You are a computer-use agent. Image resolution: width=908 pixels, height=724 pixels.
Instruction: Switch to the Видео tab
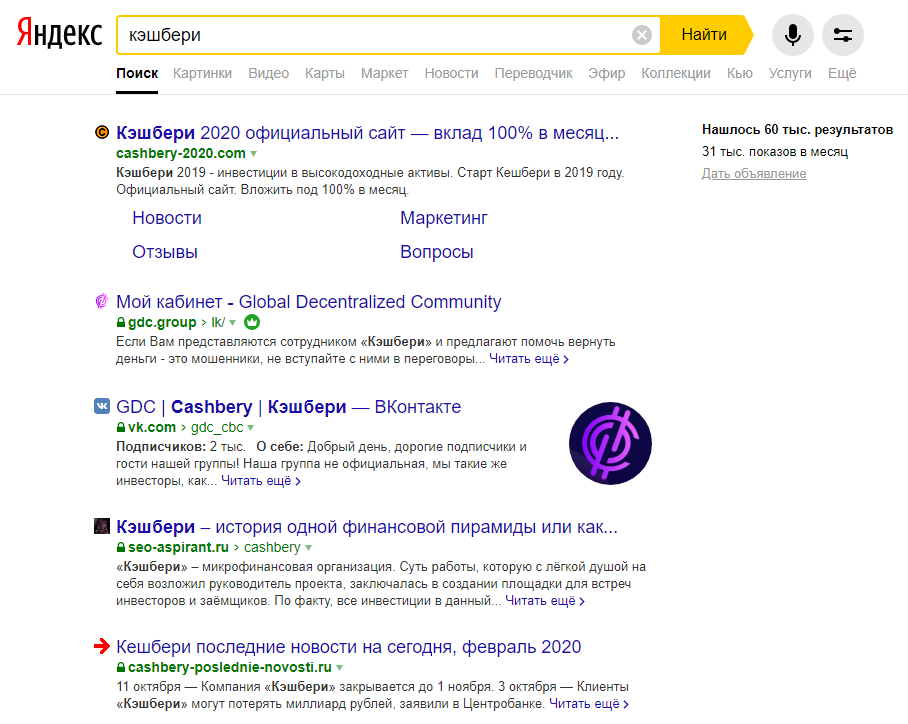pyautogui.click(x=269, y=74)
